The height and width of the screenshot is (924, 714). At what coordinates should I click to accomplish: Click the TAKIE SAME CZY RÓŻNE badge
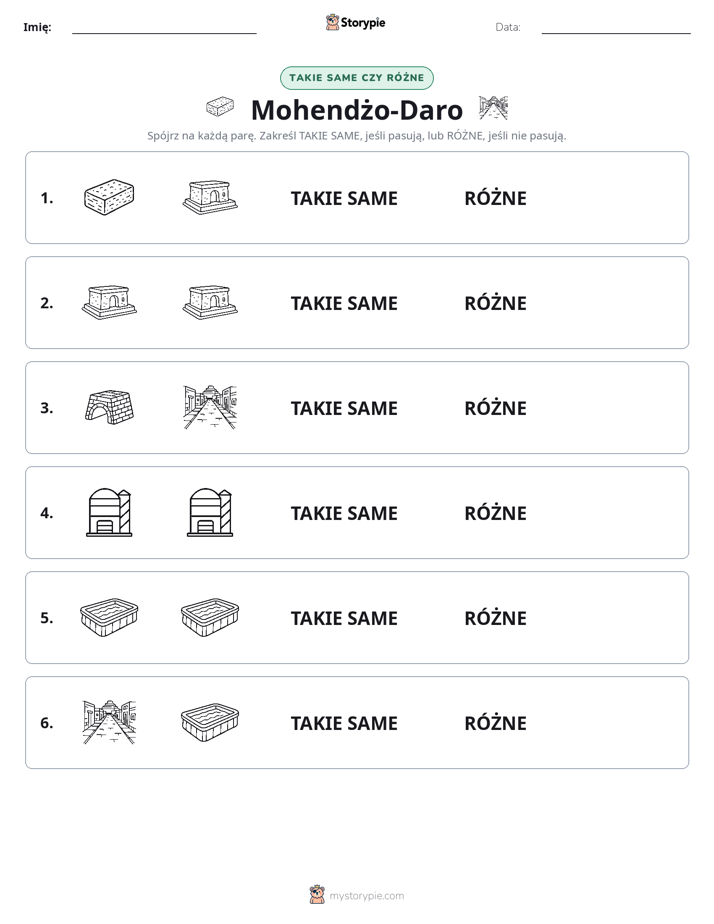coord(356,78)
